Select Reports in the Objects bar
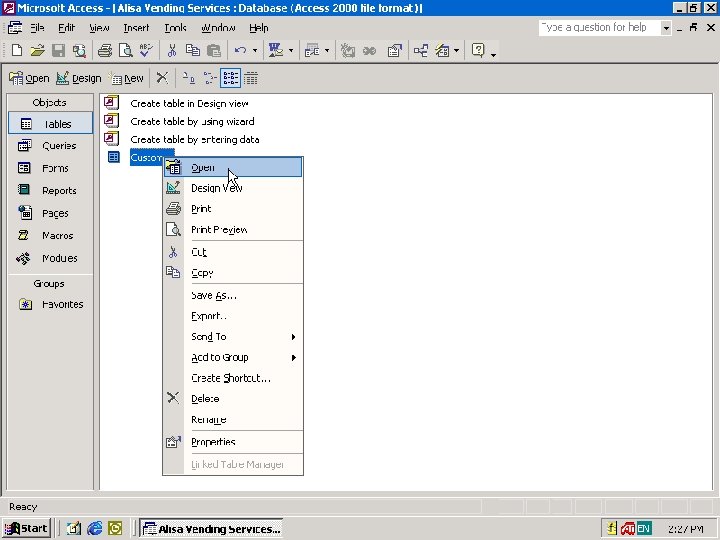Viewport: 720px width, 540px height. 50,191
